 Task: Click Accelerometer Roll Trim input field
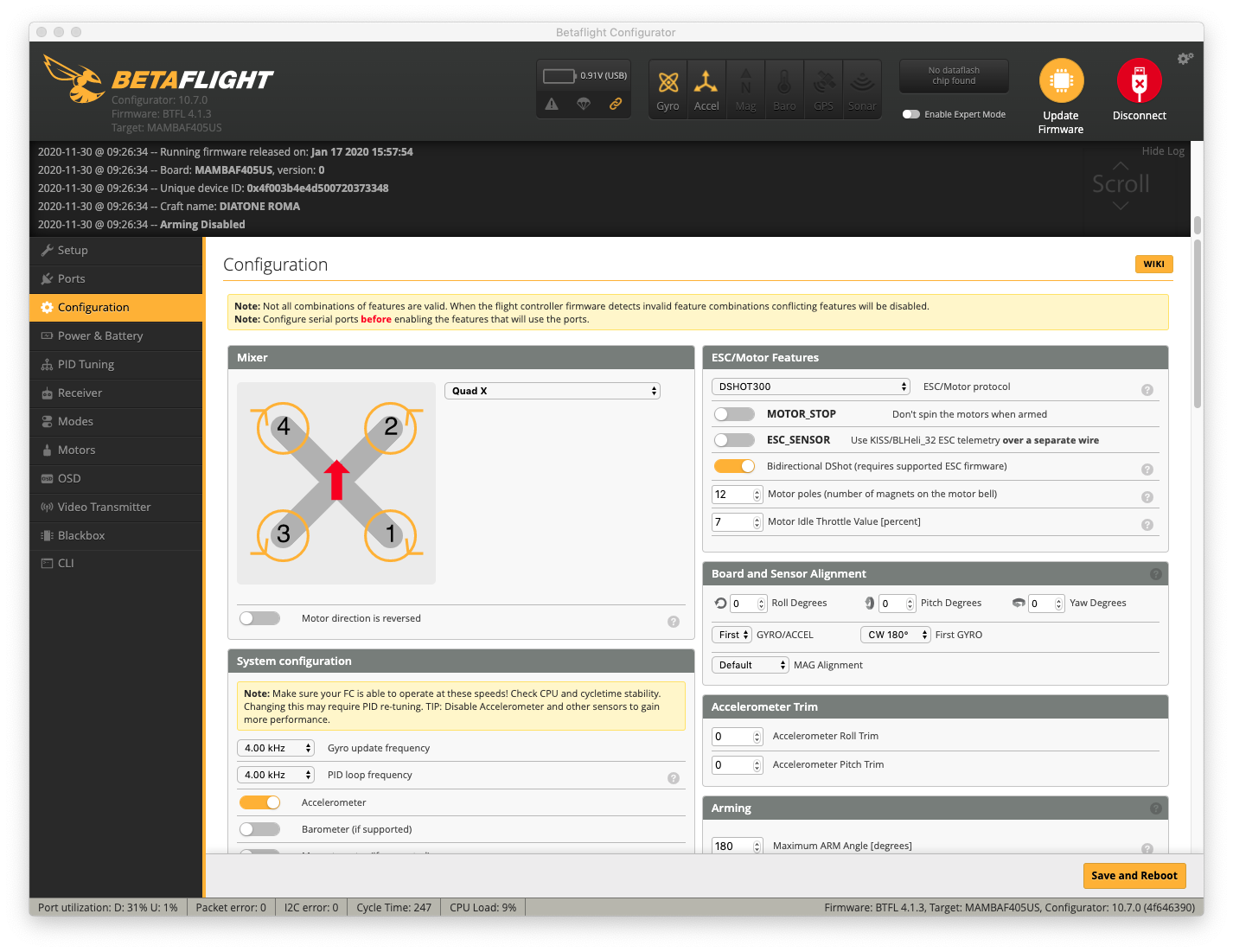737,737
